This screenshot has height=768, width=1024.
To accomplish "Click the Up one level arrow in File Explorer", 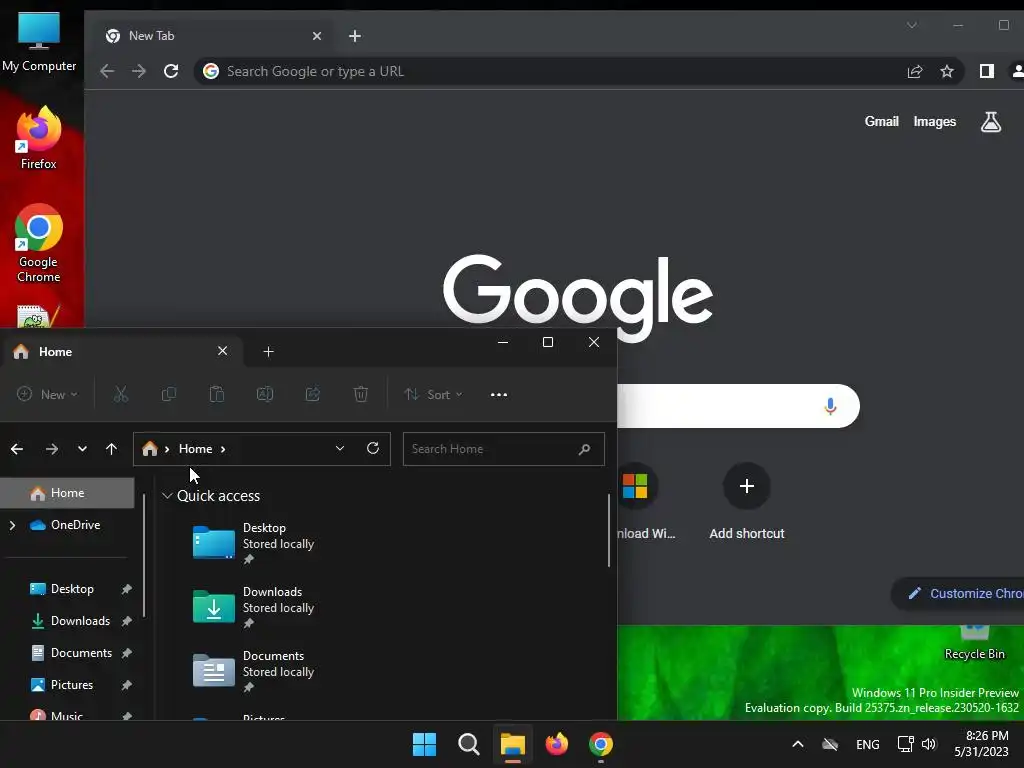I will [112, 449].
